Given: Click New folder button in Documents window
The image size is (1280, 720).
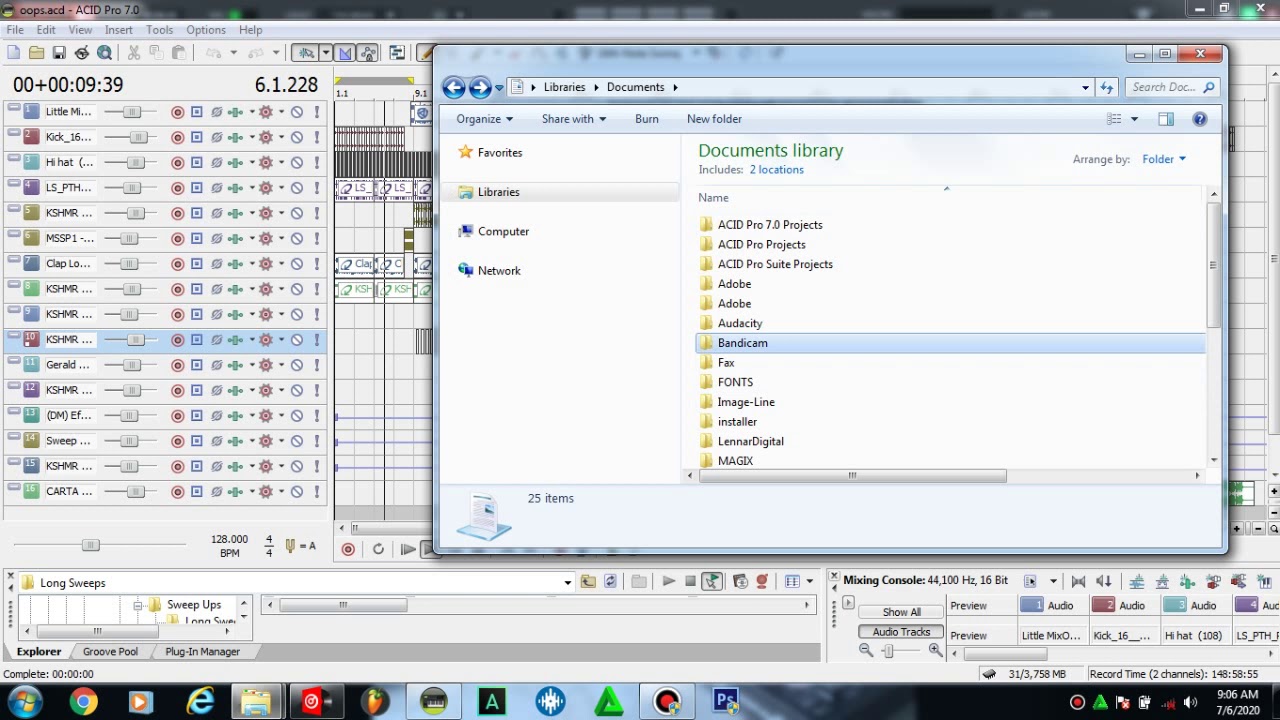Looking at the screenshot, I should tap(714, 119).
